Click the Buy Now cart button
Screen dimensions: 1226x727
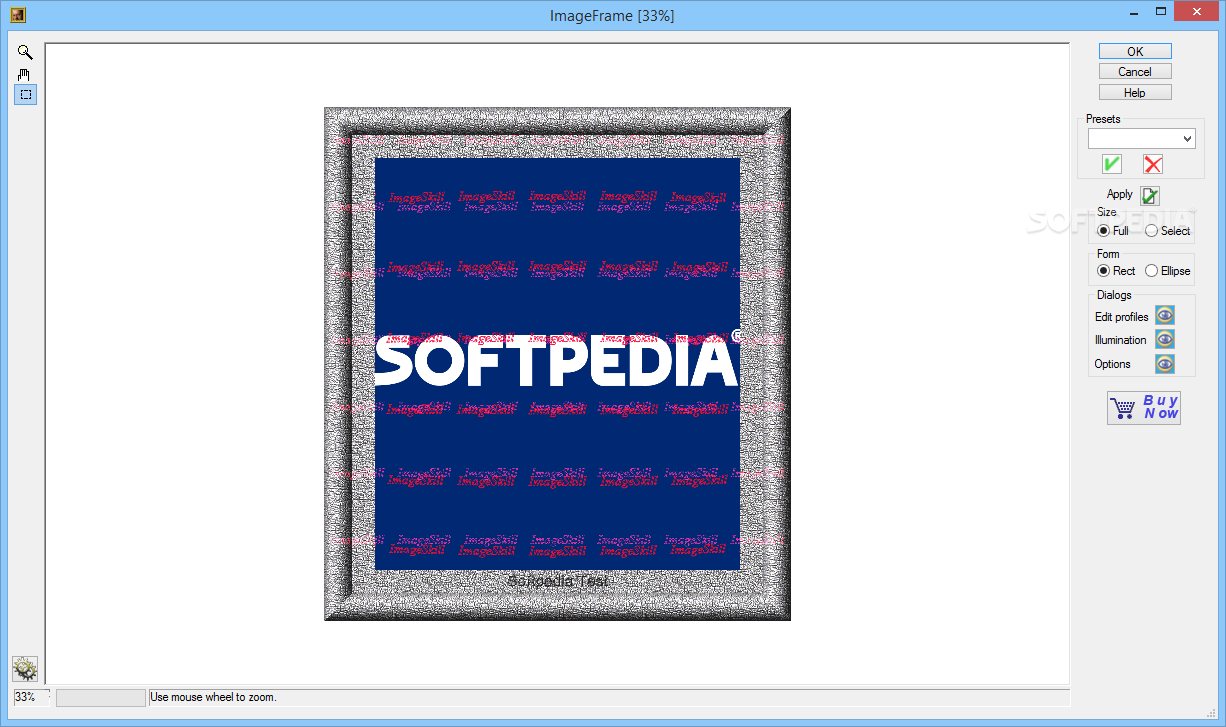1144,408
